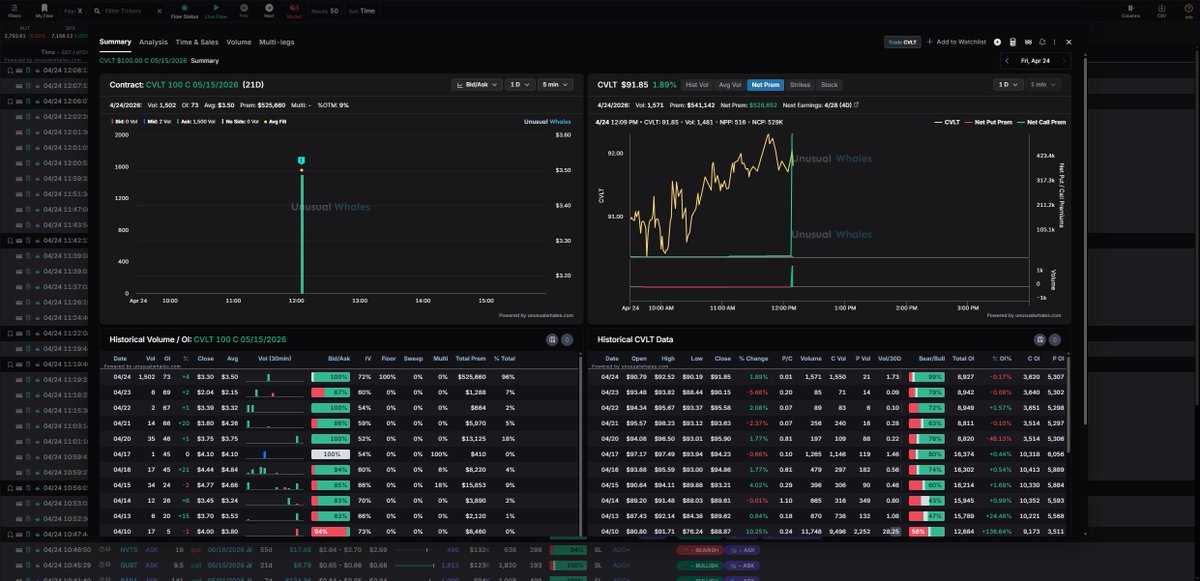This screenshot has height=581, width=1200.
Task: Click the plus-circle icon beside Add to Watchlist
Action: [x=997, y=42]
